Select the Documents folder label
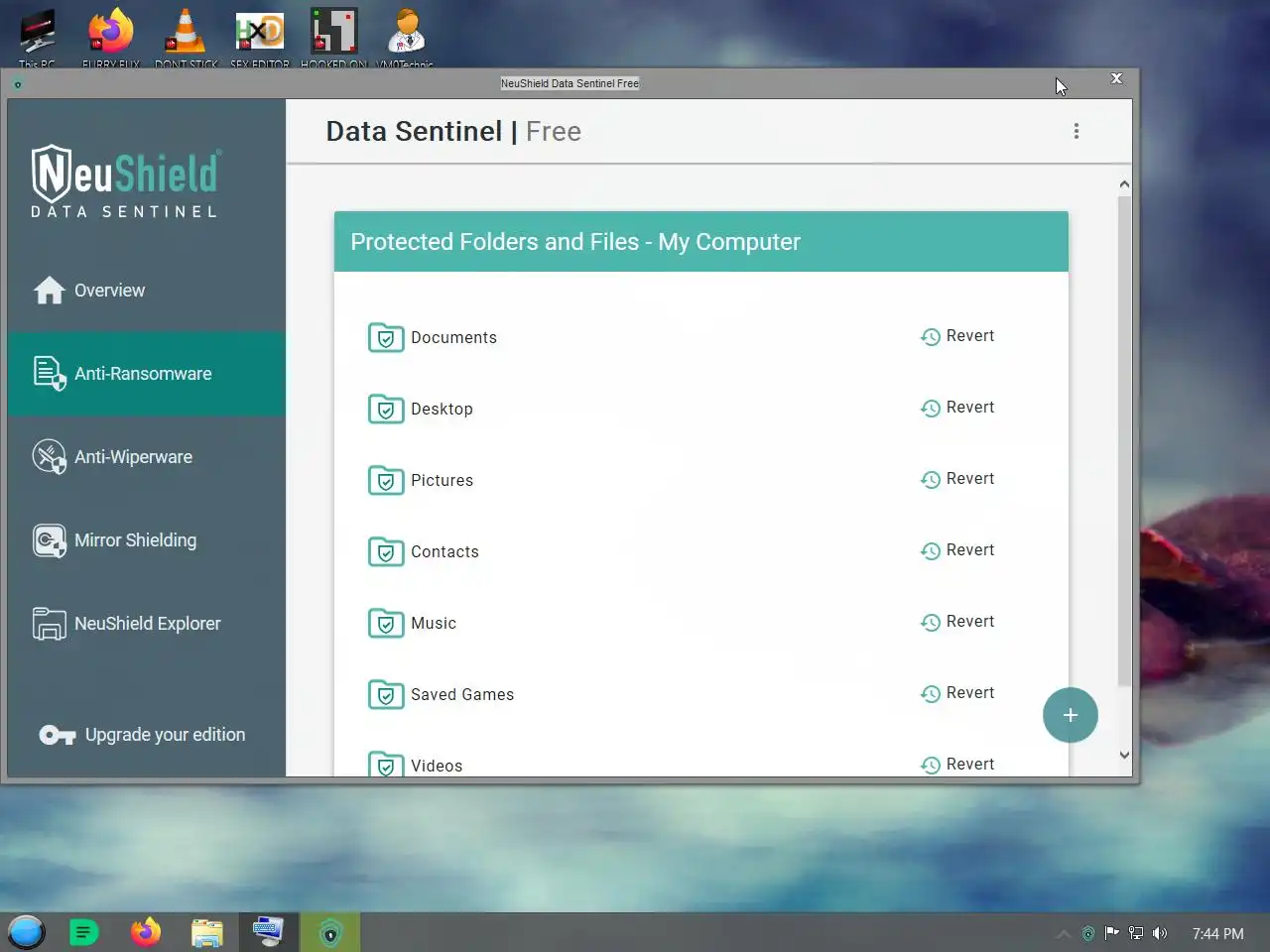 tap(453, 337)
